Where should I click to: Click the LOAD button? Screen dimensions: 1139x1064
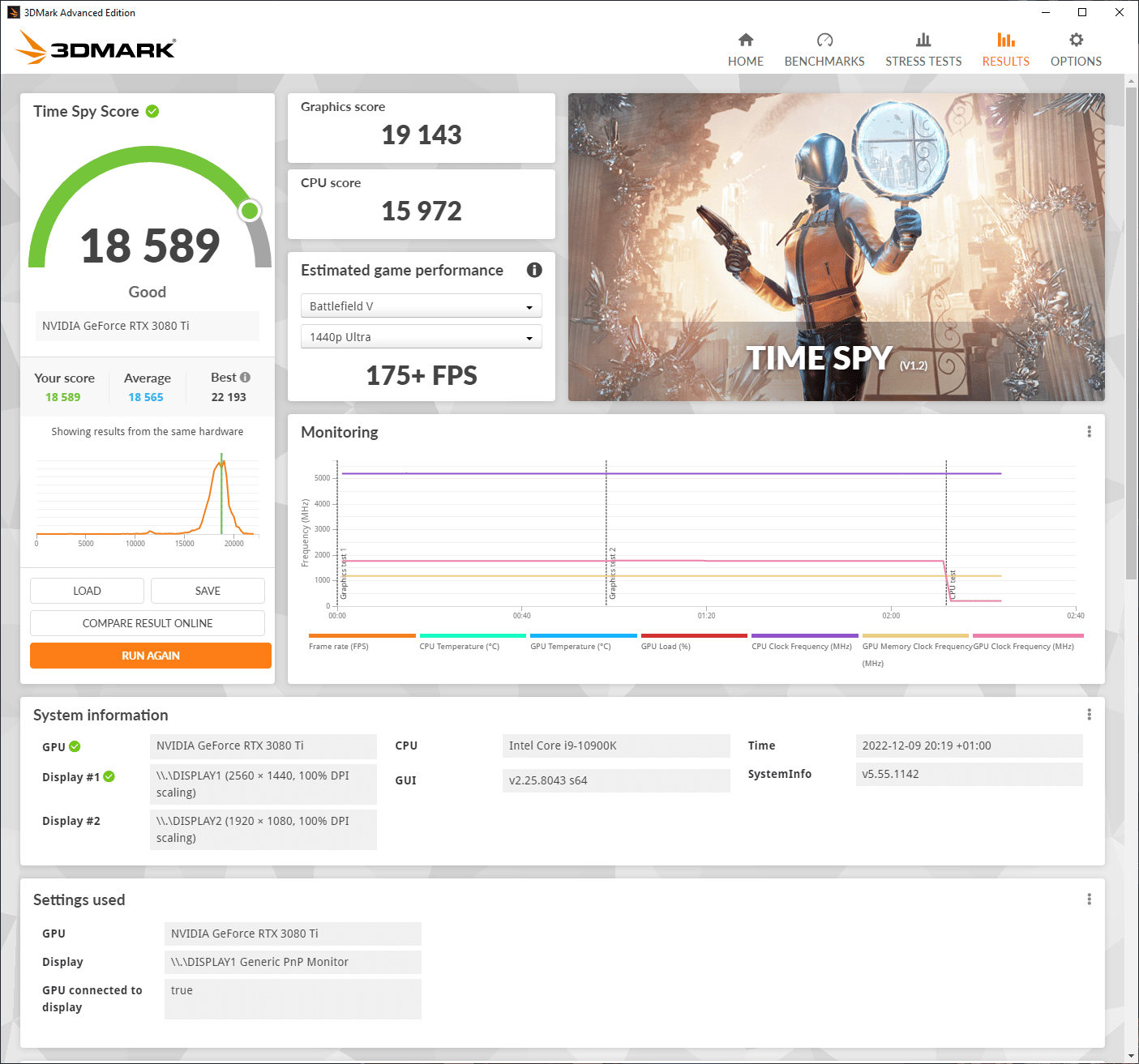coord(87,591)
